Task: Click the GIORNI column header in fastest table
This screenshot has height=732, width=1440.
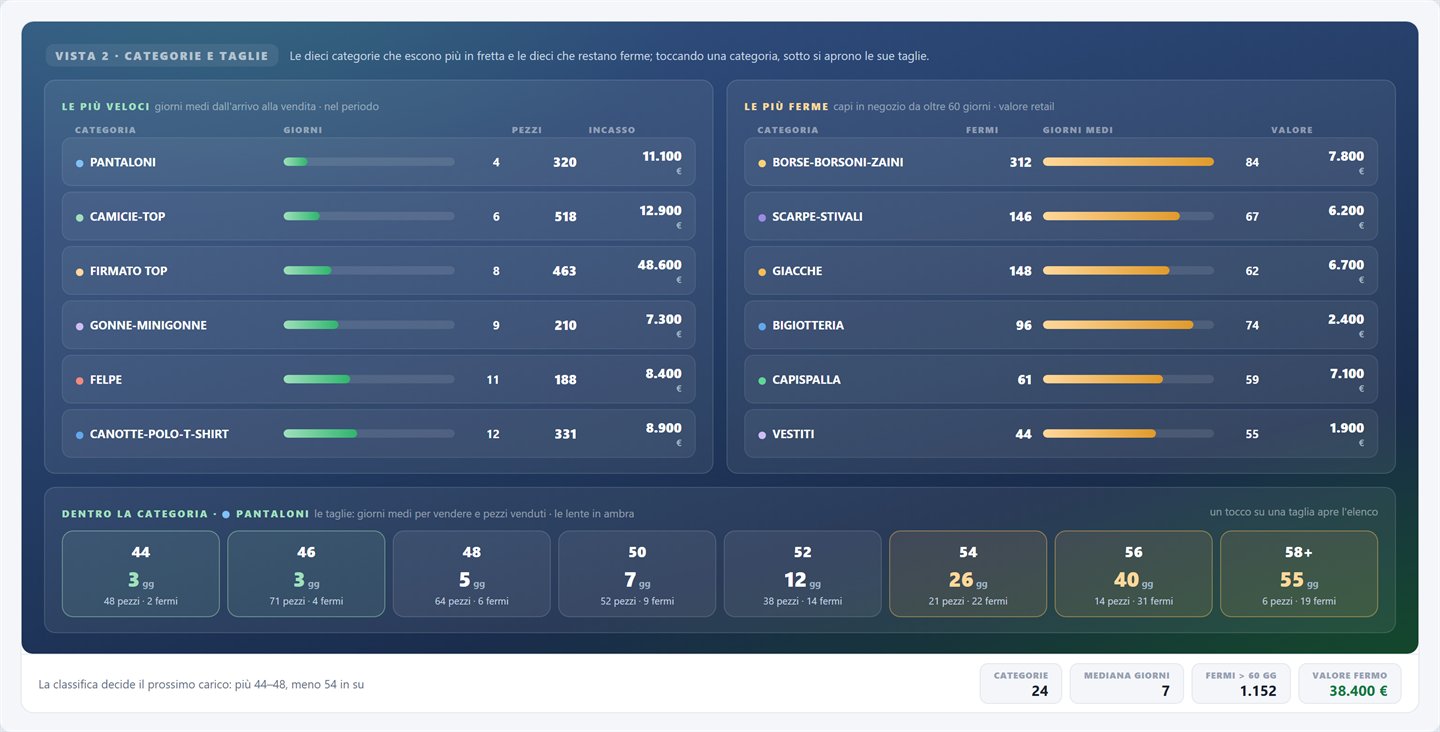Action: [x=303, y=130]
